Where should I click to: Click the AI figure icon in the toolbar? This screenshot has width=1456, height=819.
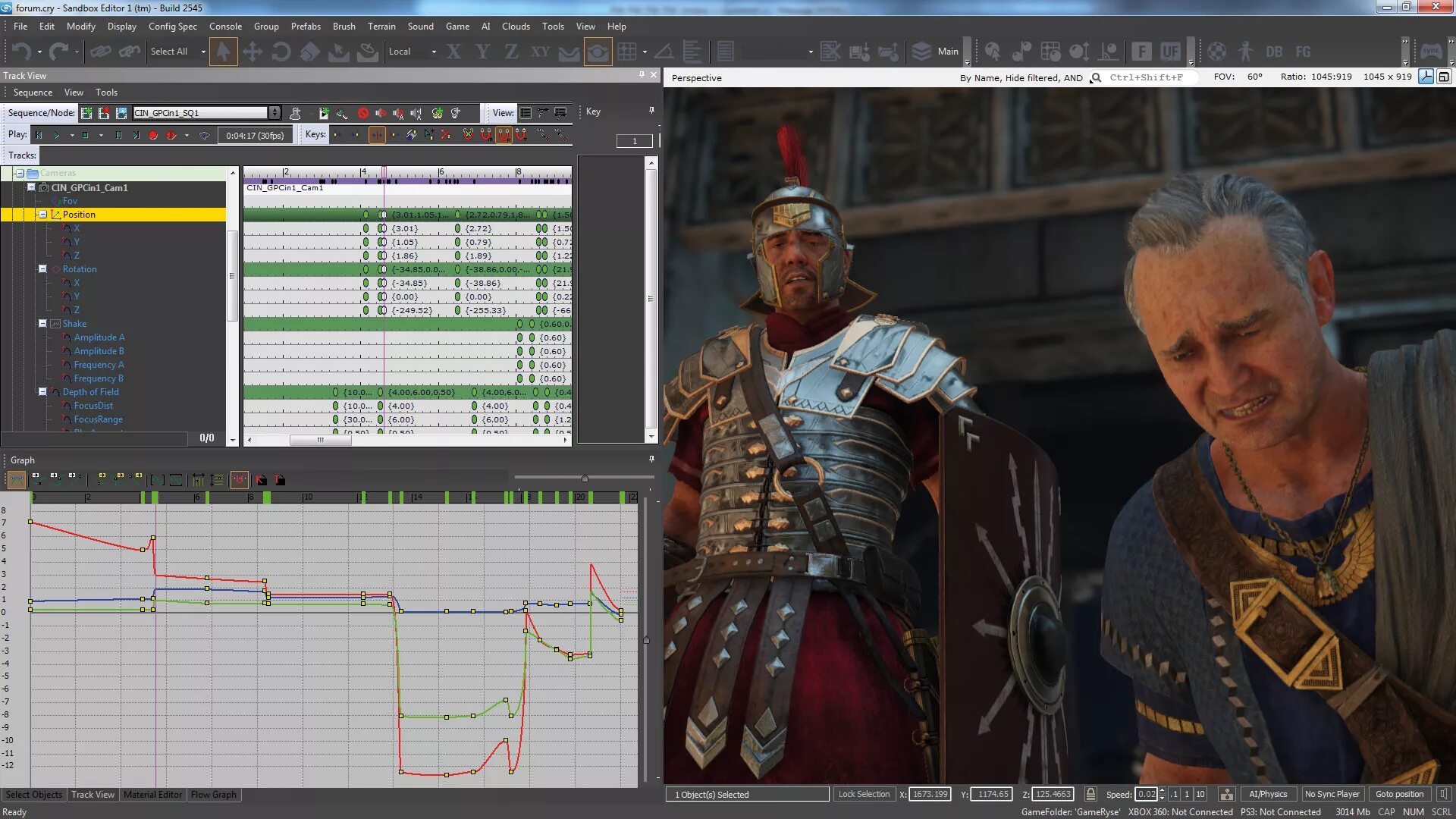pos(1245,52)
